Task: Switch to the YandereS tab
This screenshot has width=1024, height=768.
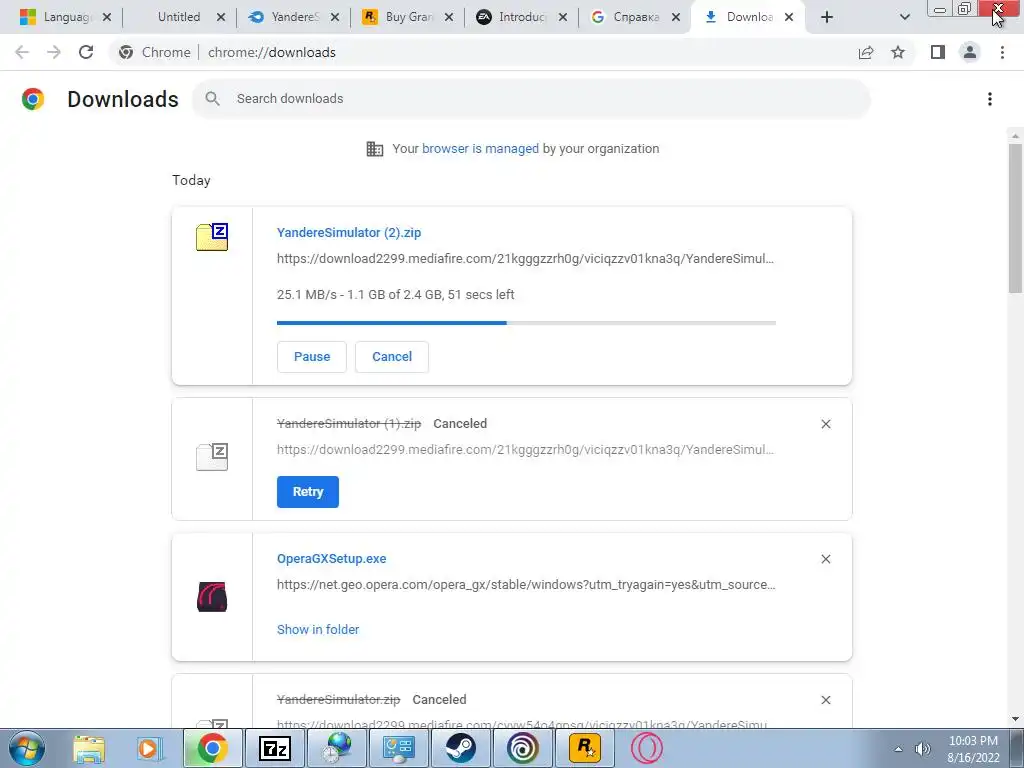Action: (x=285, y=17)
